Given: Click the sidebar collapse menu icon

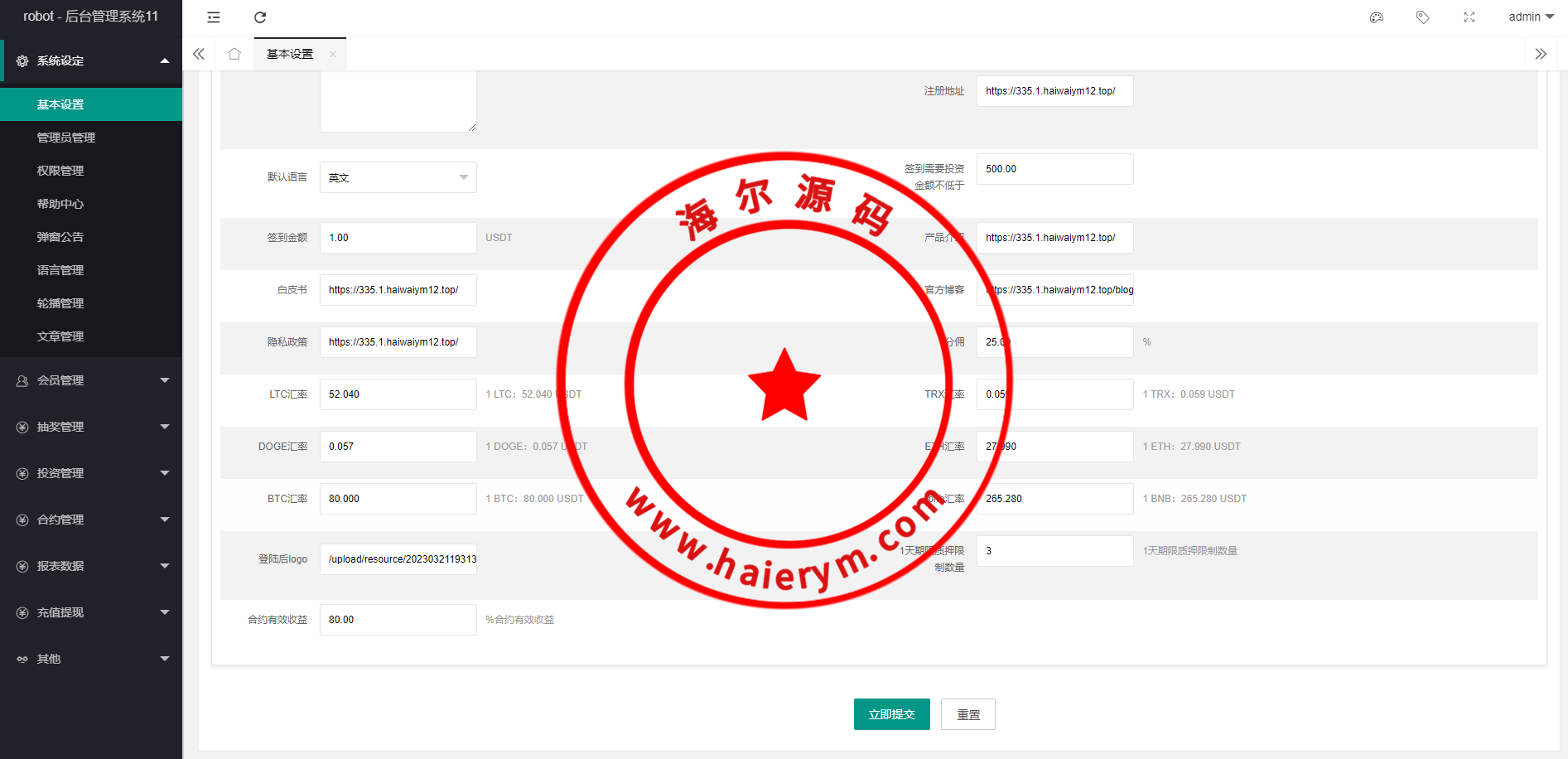Looking at the screenshot, I should (214, 17).
